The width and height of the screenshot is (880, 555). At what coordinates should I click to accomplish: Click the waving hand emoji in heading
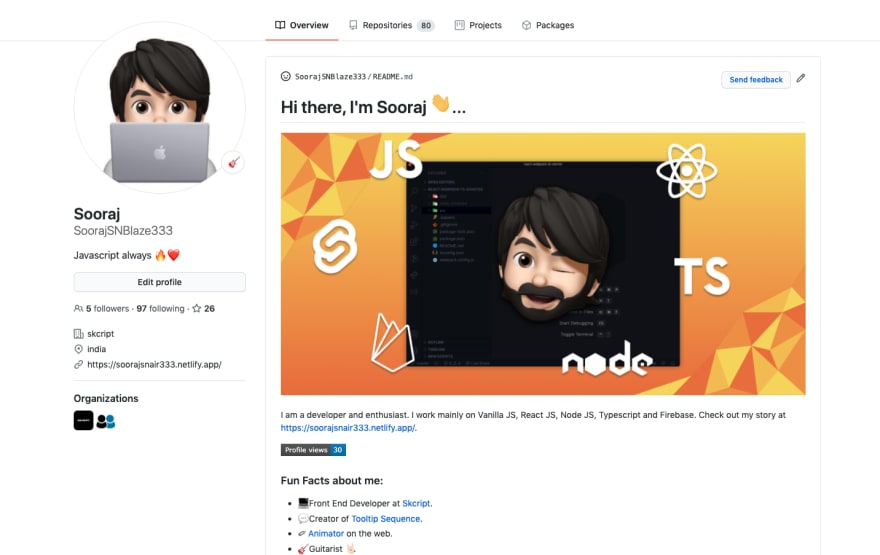(x=441, y=103)
